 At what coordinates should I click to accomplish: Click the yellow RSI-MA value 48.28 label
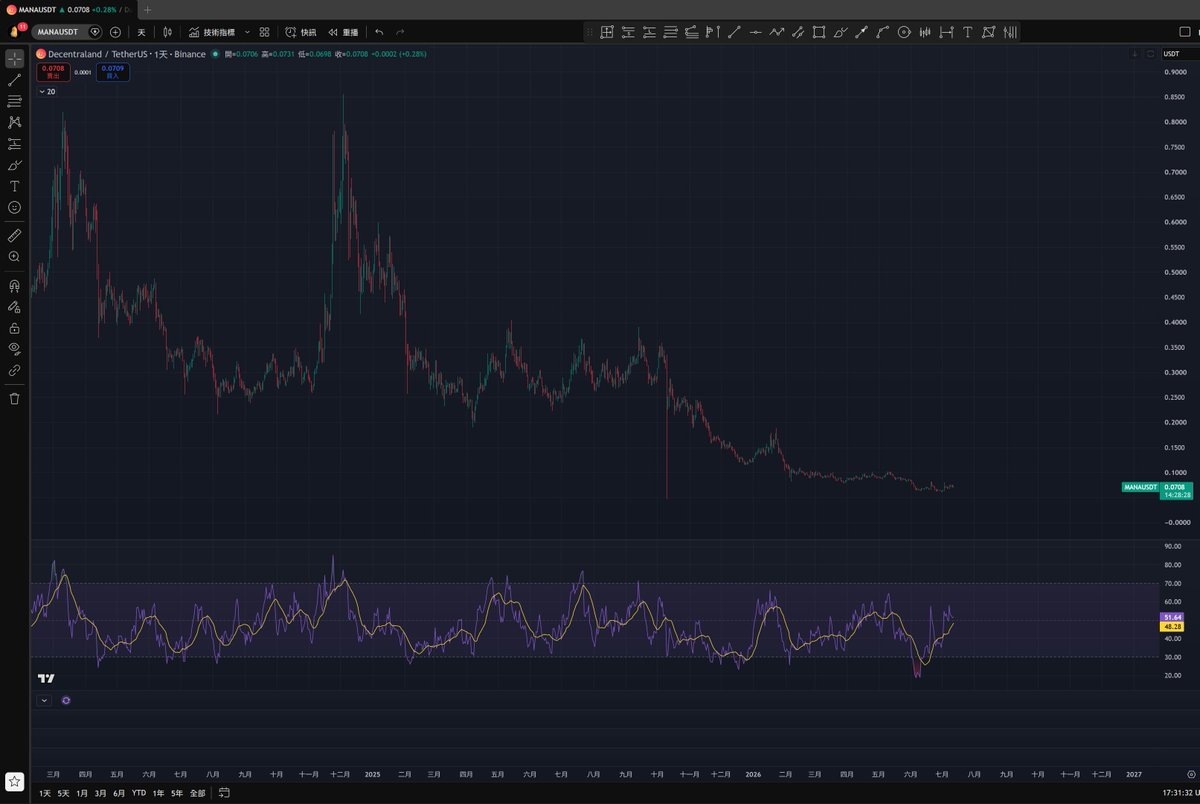[1174, 626]
